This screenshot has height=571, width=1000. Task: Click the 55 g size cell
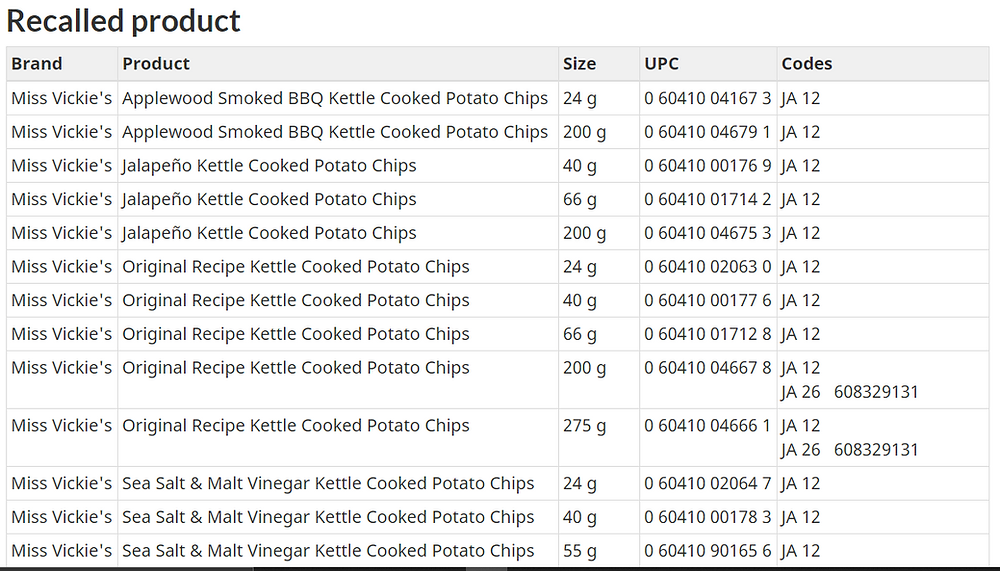tap(599, 551)
